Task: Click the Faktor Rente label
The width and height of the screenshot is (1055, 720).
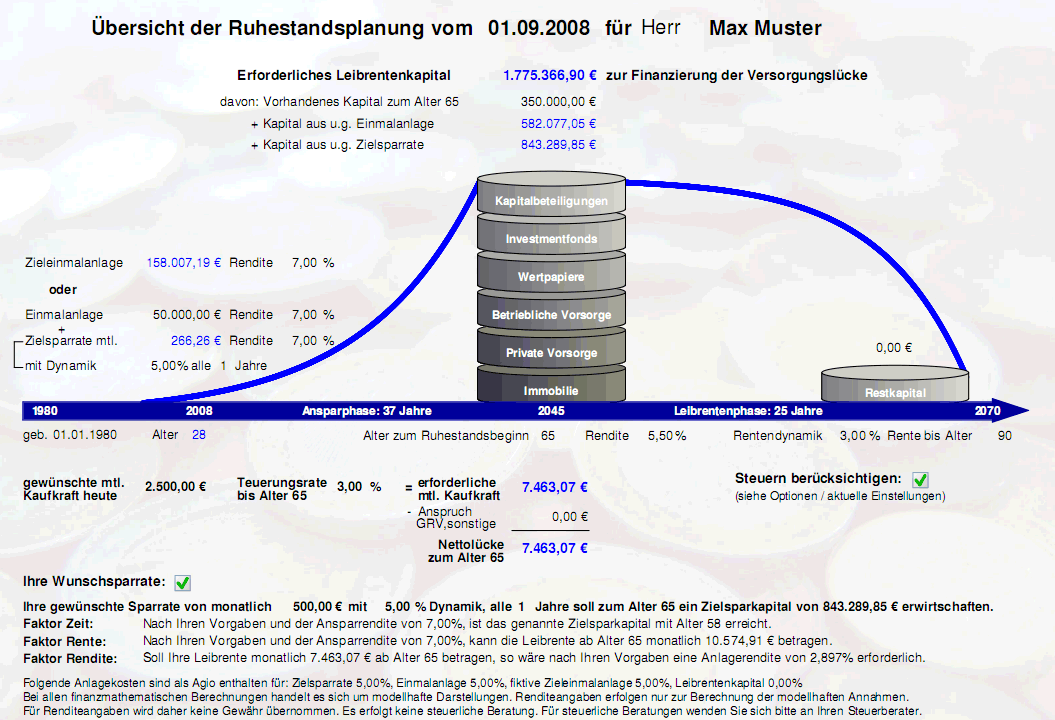Action: coord(65,641)
